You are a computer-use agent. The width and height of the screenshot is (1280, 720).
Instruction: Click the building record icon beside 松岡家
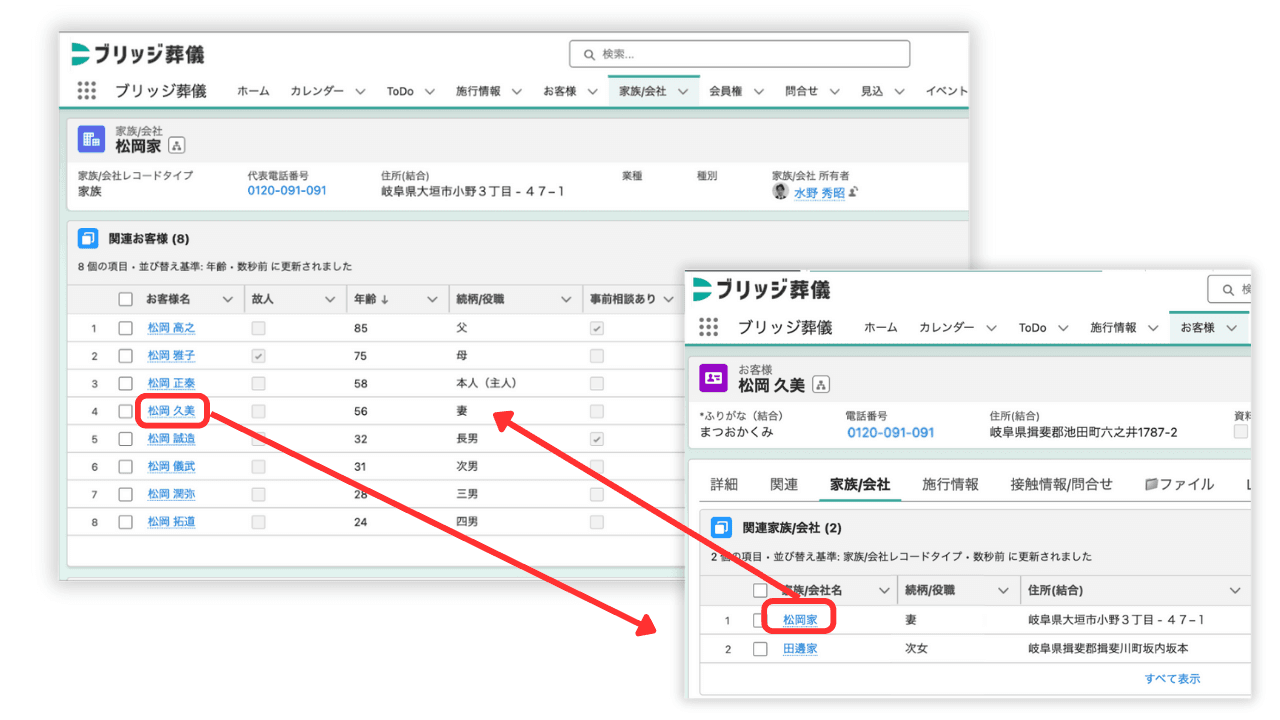92,139
